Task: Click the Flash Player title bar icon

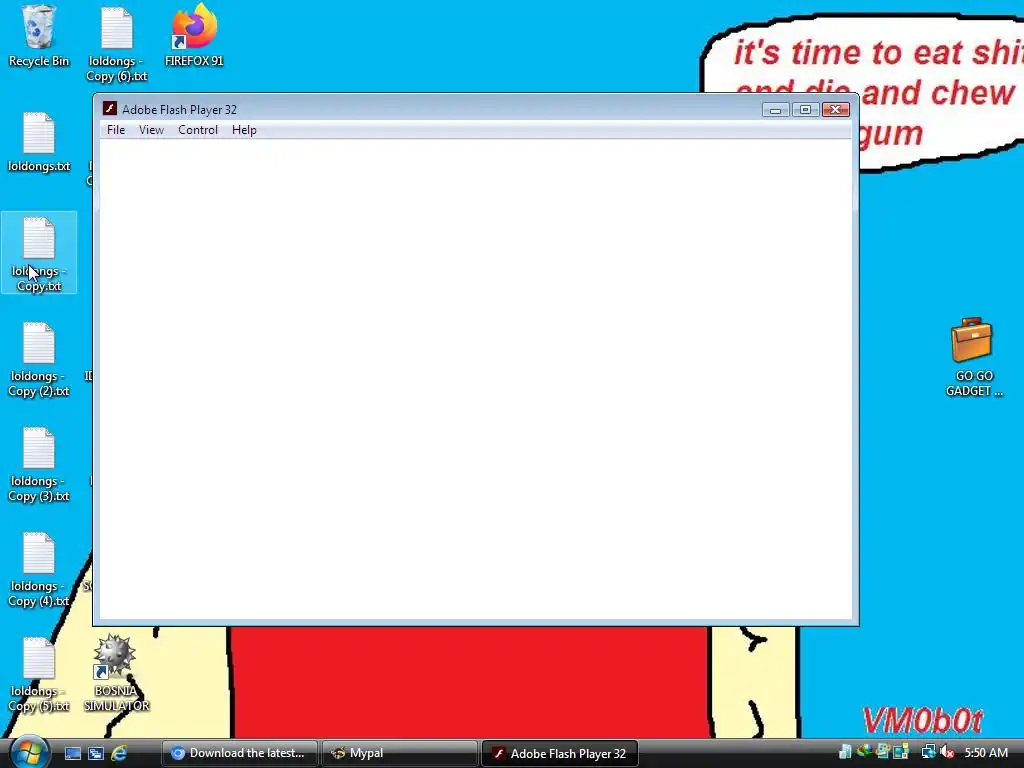Action: [110, 109]
